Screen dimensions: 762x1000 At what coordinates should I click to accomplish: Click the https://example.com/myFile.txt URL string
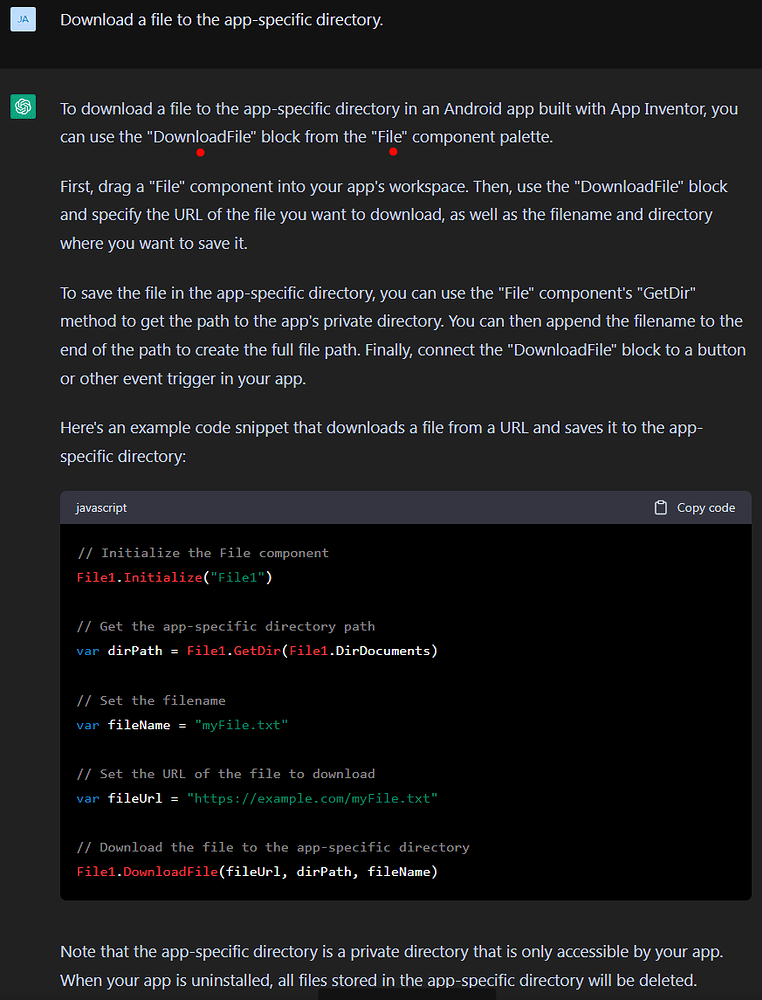(x=313, y=798)
